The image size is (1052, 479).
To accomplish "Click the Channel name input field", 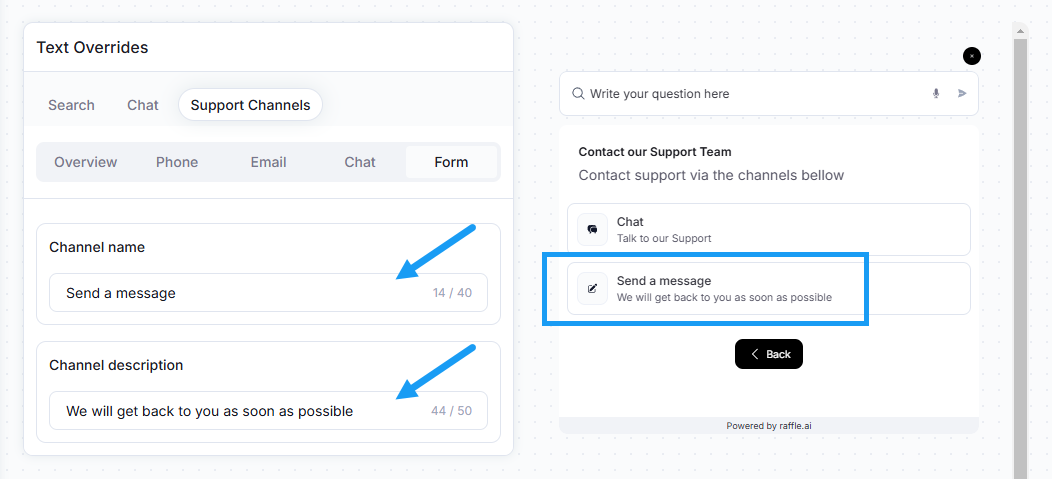I will pos(268,292).
